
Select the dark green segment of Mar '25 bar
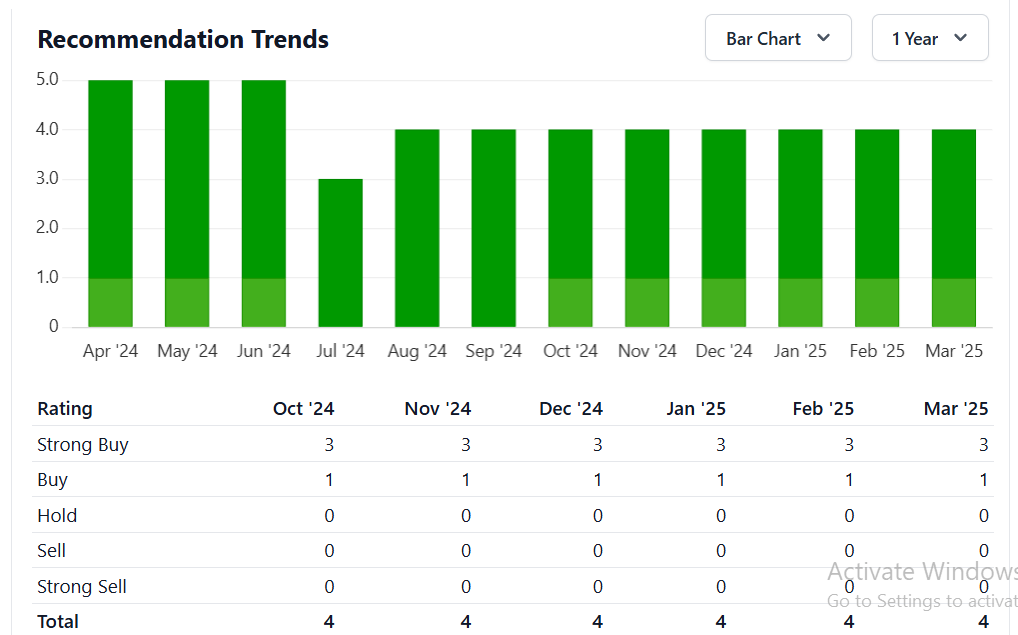(x=953, y=203)
